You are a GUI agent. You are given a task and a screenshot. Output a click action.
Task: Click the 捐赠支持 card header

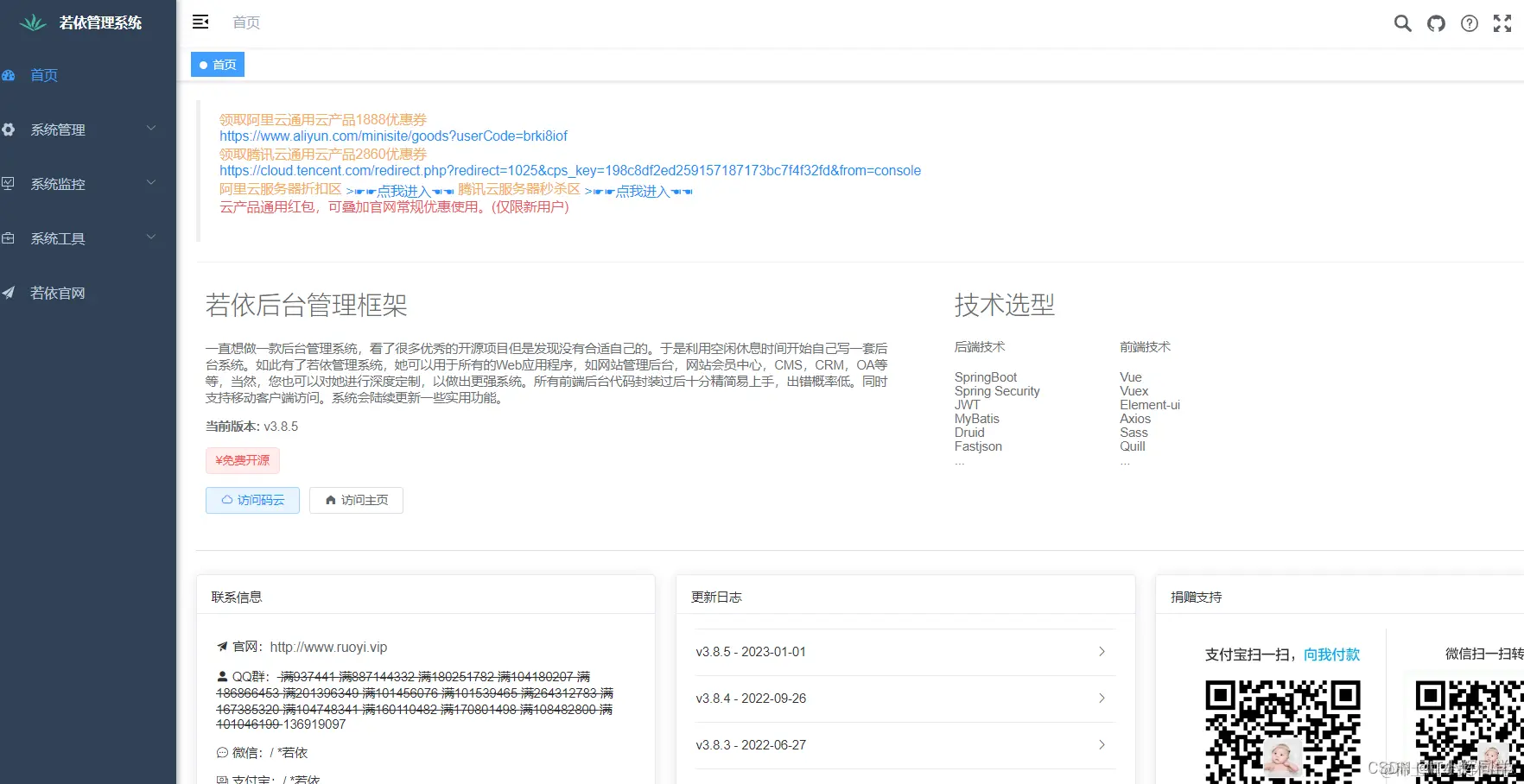tap(1340, 595)
